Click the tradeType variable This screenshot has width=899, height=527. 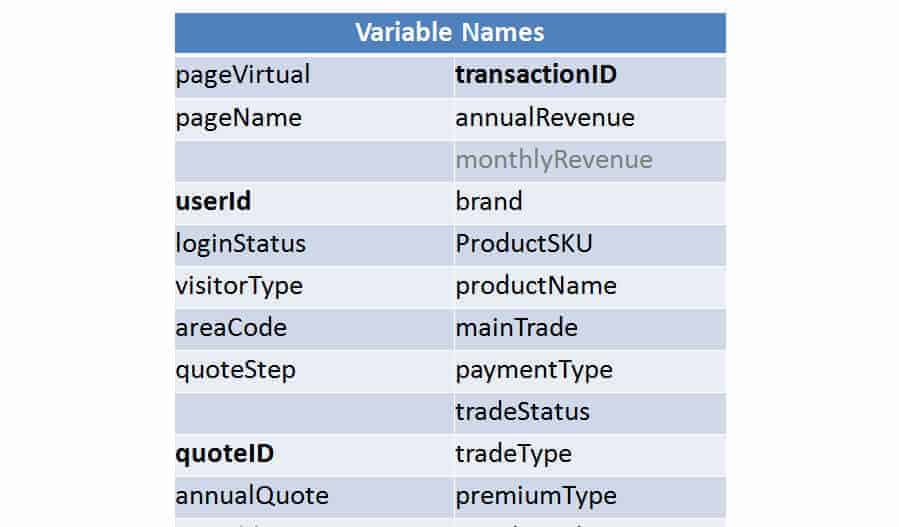(x=514, y=454)
